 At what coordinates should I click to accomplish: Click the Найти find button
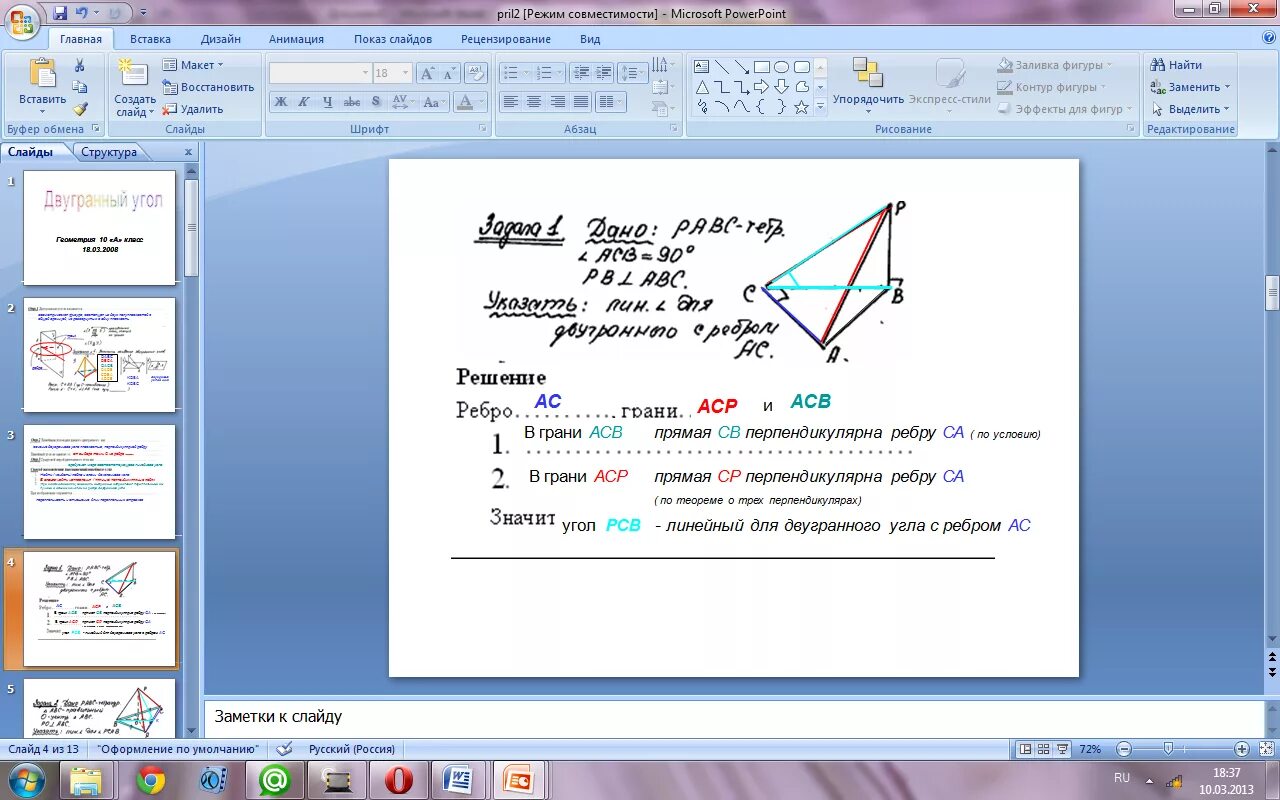coord(1176,65)
